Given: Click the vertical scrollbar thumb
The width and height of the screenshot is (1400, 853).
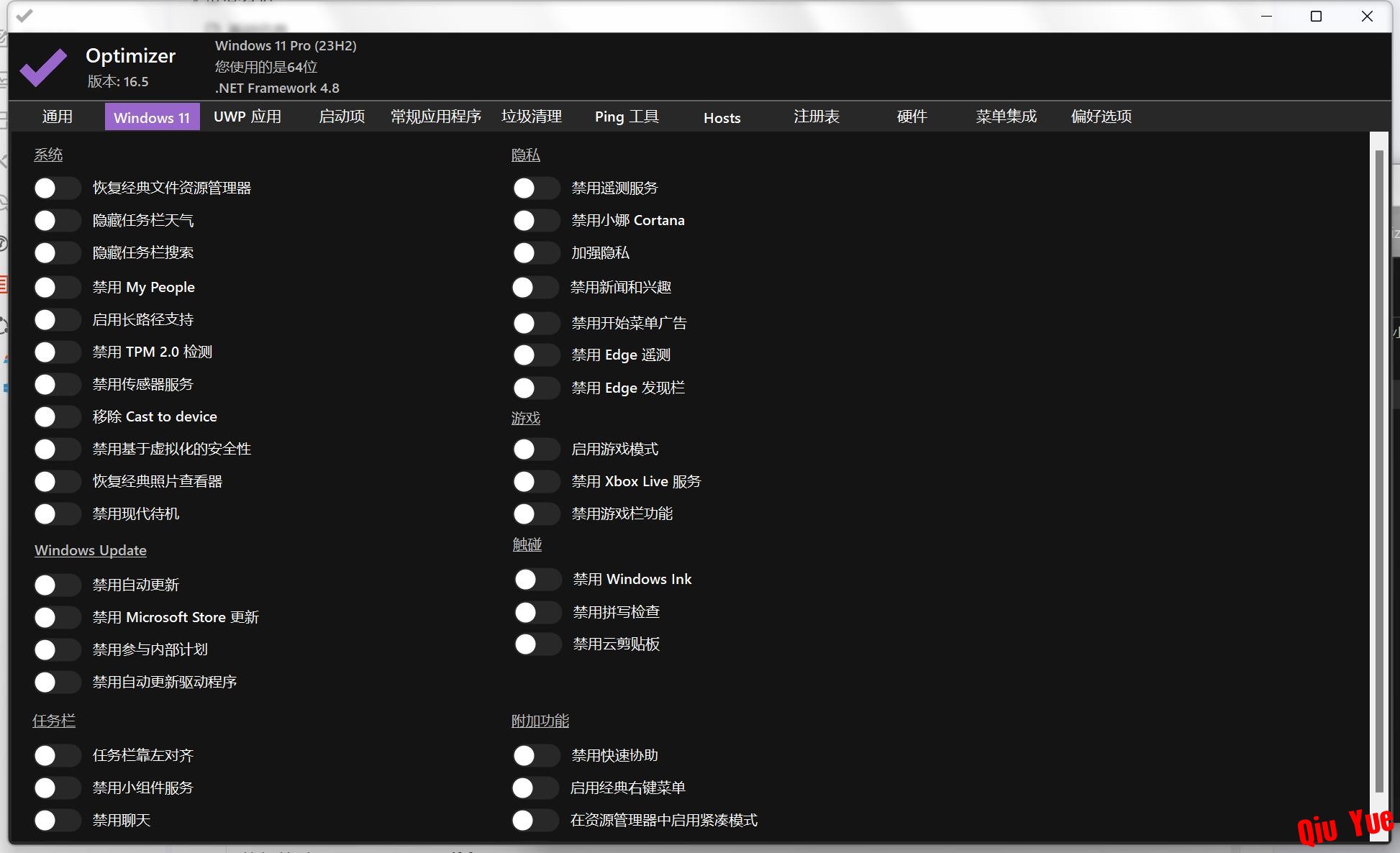Looking at the screenshot, I should 1379,471.
